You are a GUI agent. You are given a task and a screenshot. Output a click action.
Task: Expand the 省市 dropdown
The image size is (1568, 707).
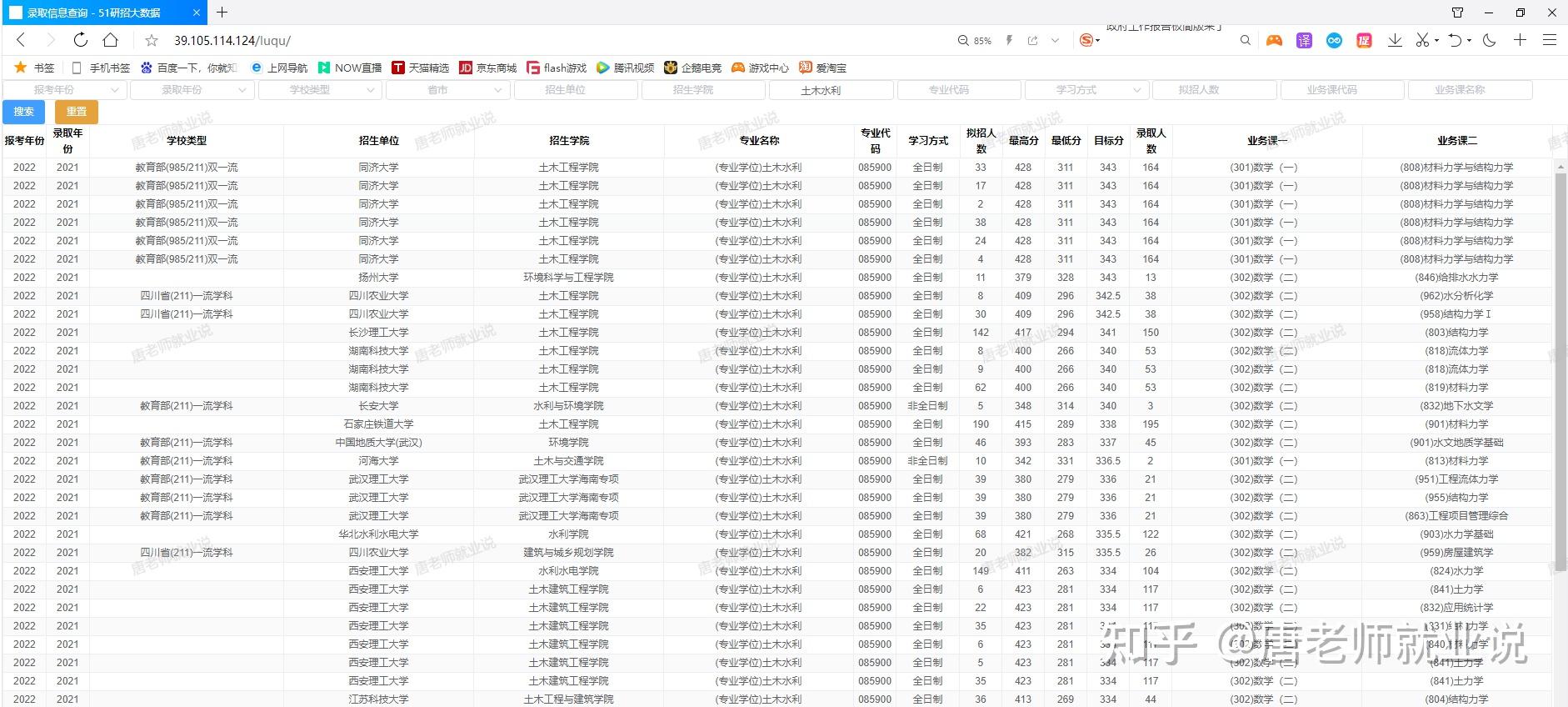tap(448, 90)
